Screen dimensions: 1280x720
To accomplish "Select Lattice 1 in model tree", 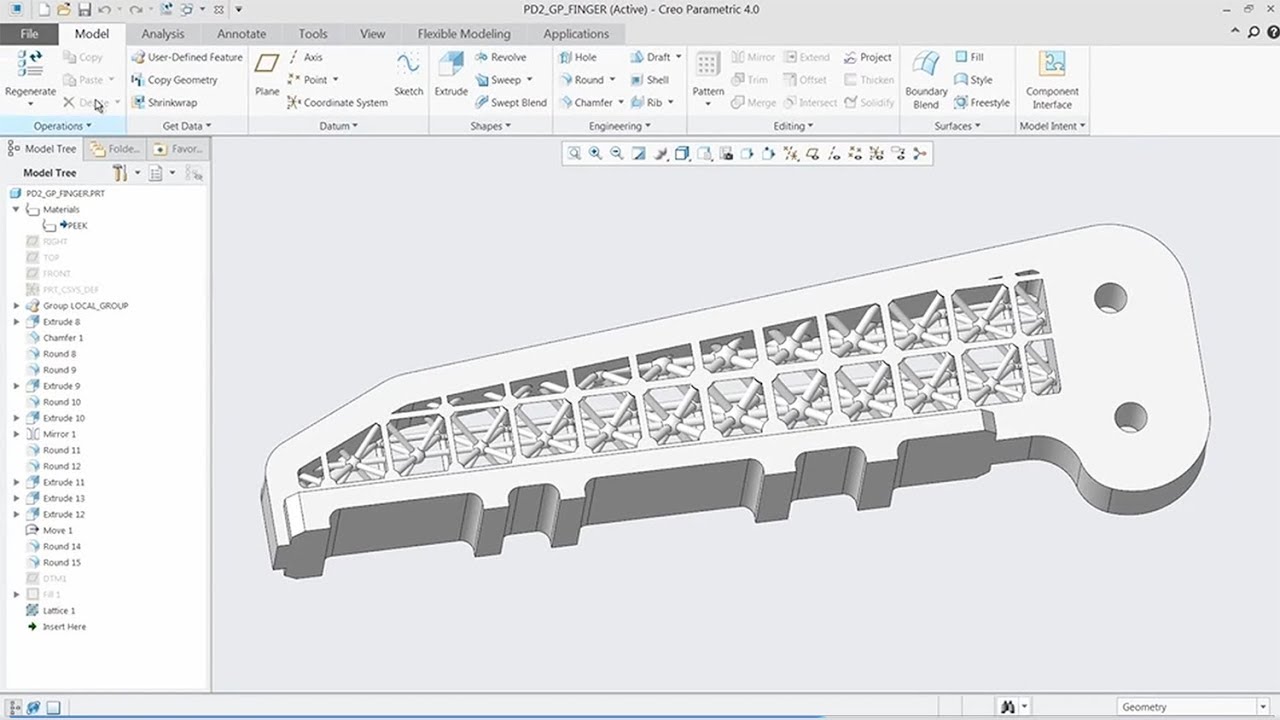I will [50, 610].
